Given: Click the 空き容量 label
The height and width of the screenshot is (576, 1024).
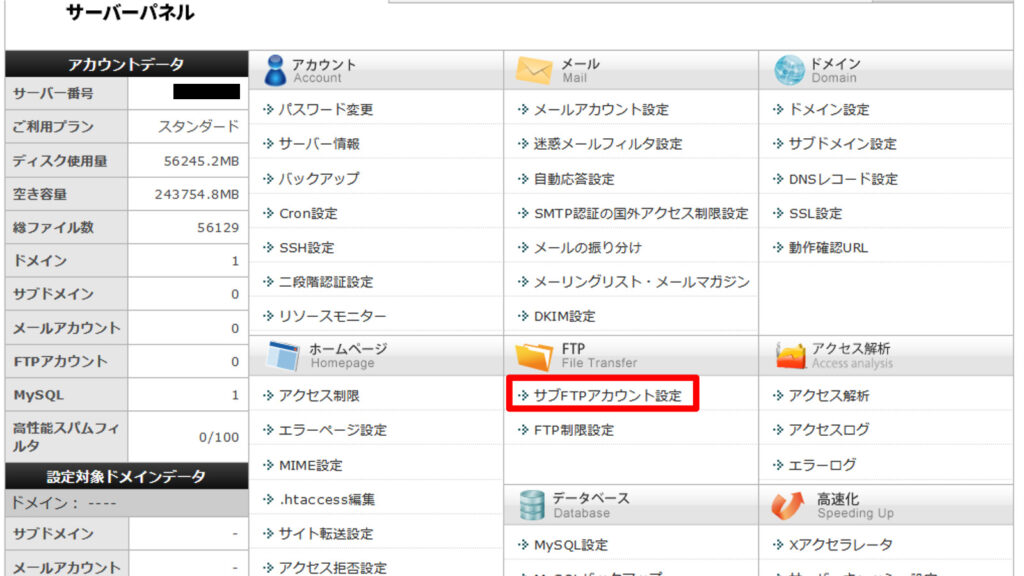Looking at the screenshot, I should point(39,194).
